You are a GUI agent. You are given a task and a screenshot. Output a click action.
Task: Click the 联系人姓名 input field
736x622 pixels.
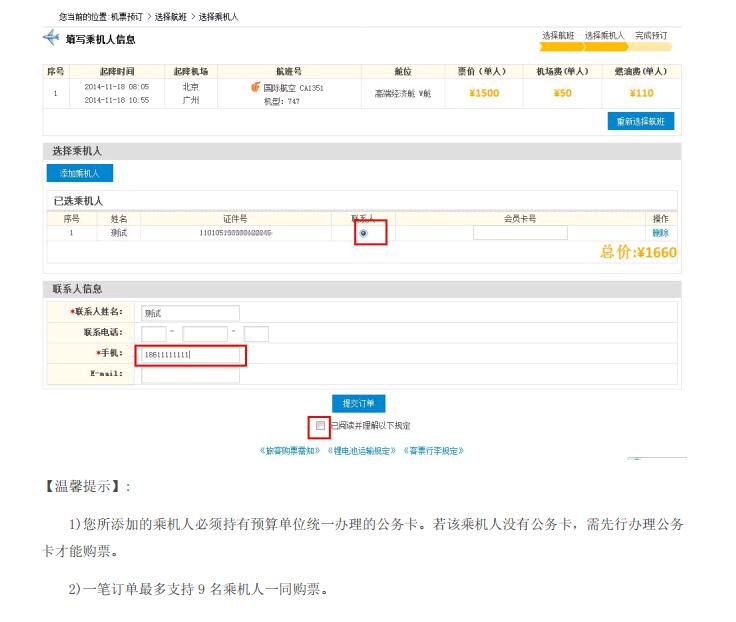pos(190,313)
